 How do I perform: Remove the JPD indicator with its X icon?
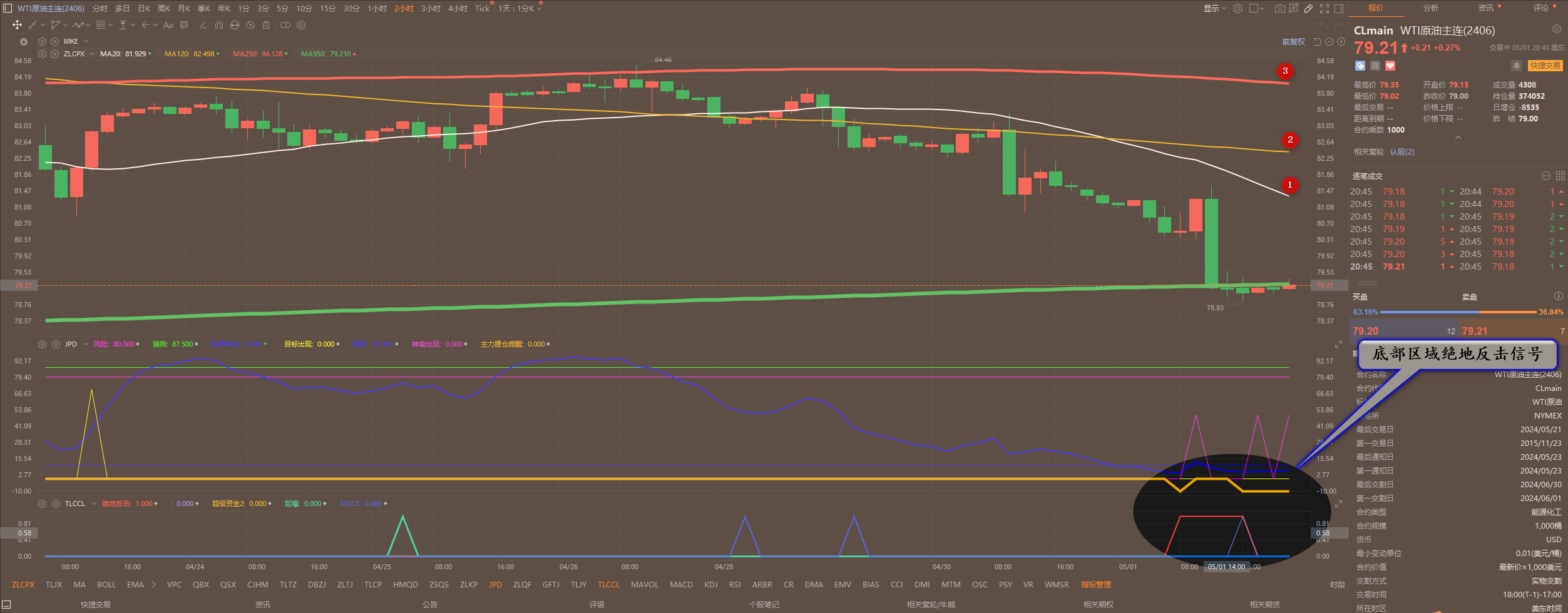56,344
